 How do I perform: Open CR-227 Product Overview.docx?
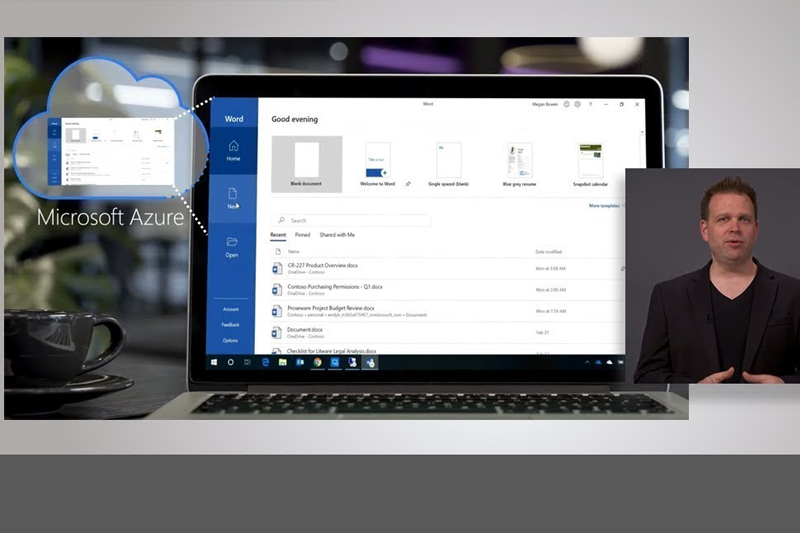click(x=322, y=265)
